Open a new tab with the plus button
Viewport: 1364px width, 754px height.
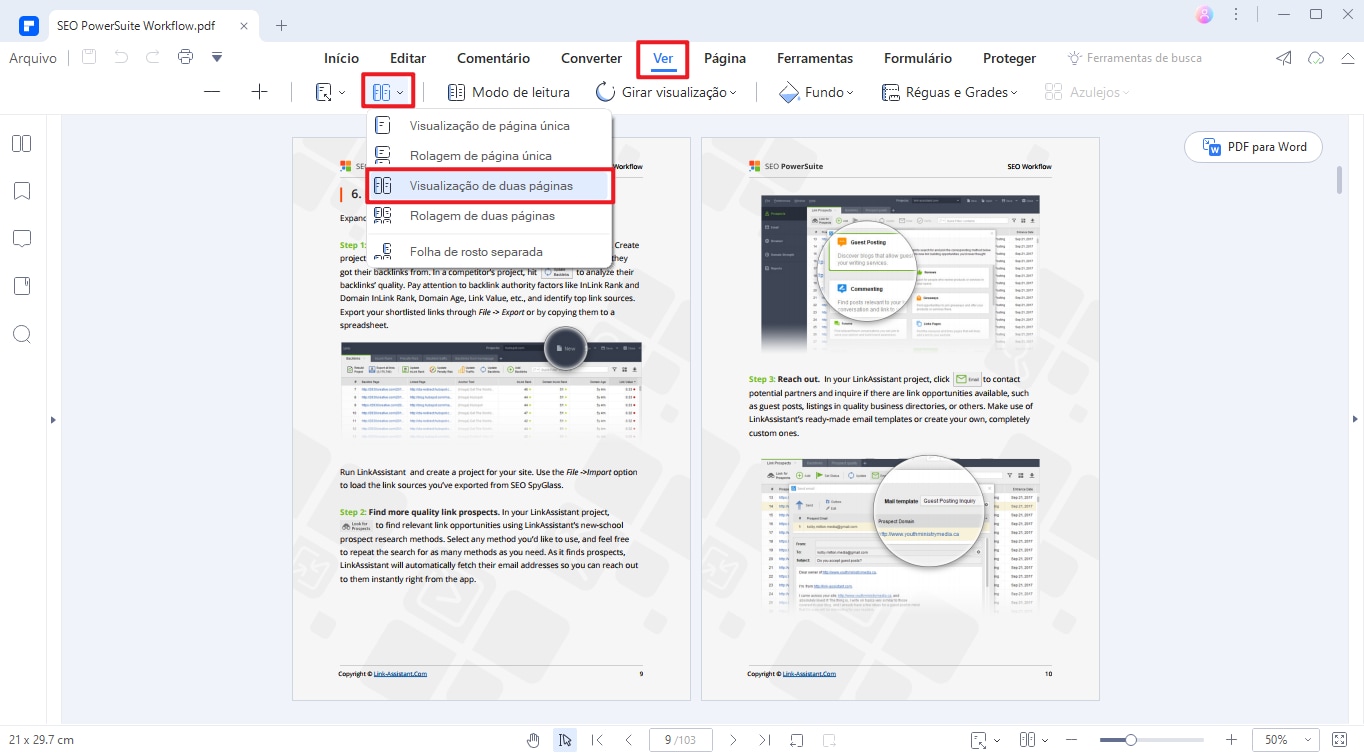pyautogui.click(x=281, y=25)
